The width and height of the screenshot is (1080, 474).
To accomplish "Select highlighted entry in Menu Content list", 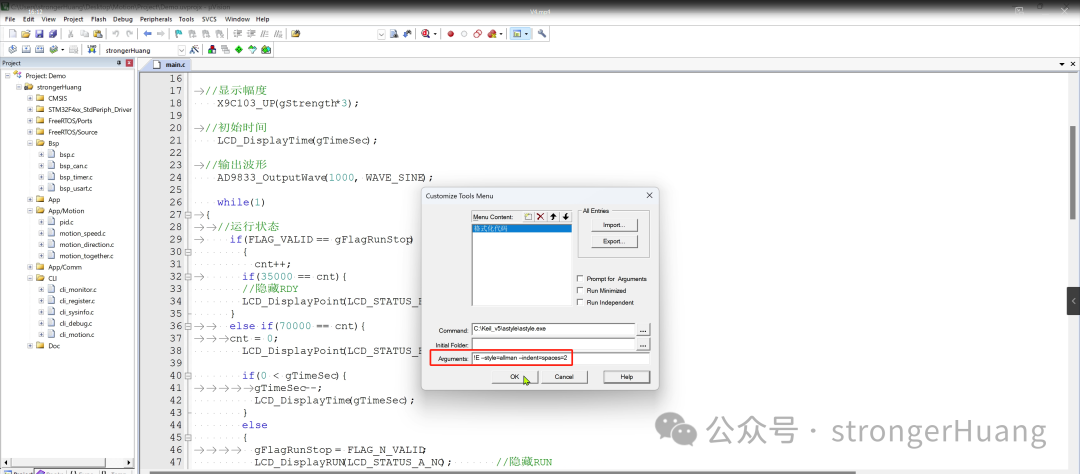I will (x=521, y=228).
